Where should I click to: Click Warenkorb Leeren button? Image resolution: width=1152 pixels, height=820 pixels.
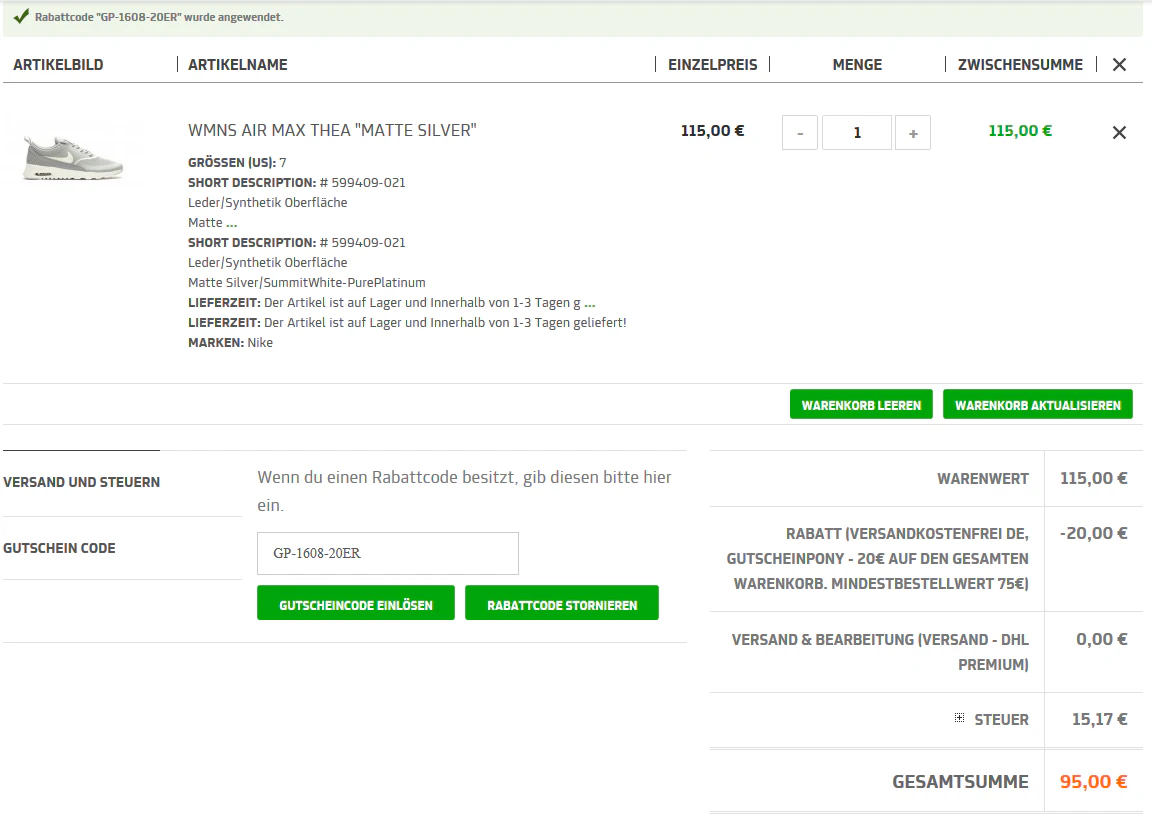[x=861, y=405]
